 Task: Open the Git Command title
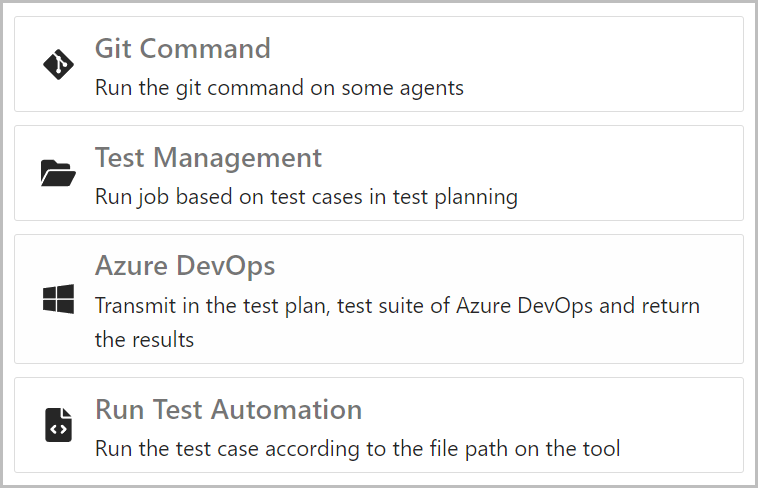183,48
